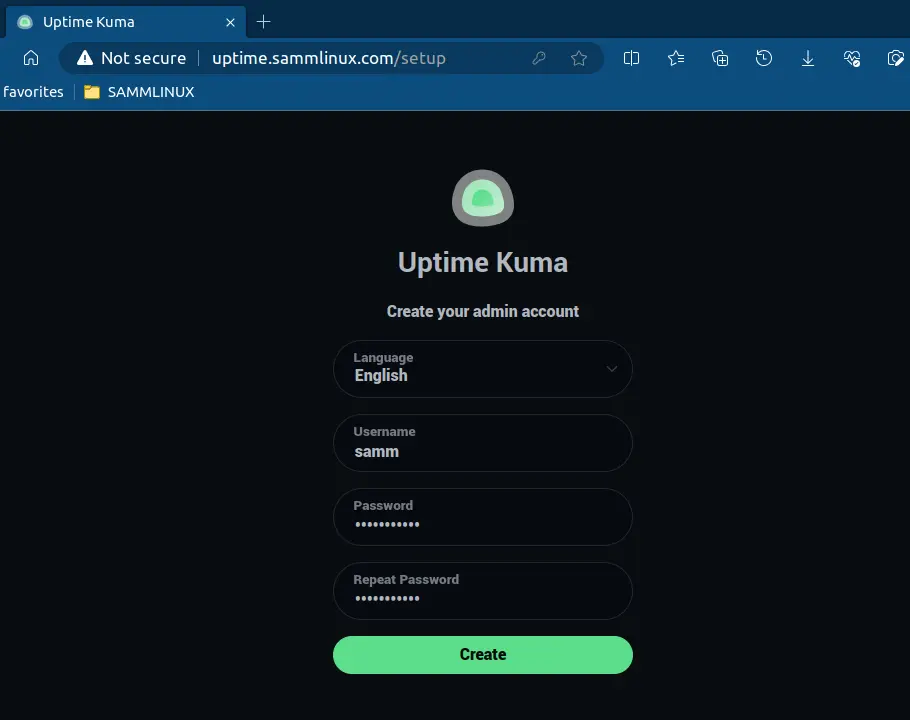Select the Uptime Kuma browser tab
Image resolution: width=910 pixels, height=720 pixels.
[125, 22]
